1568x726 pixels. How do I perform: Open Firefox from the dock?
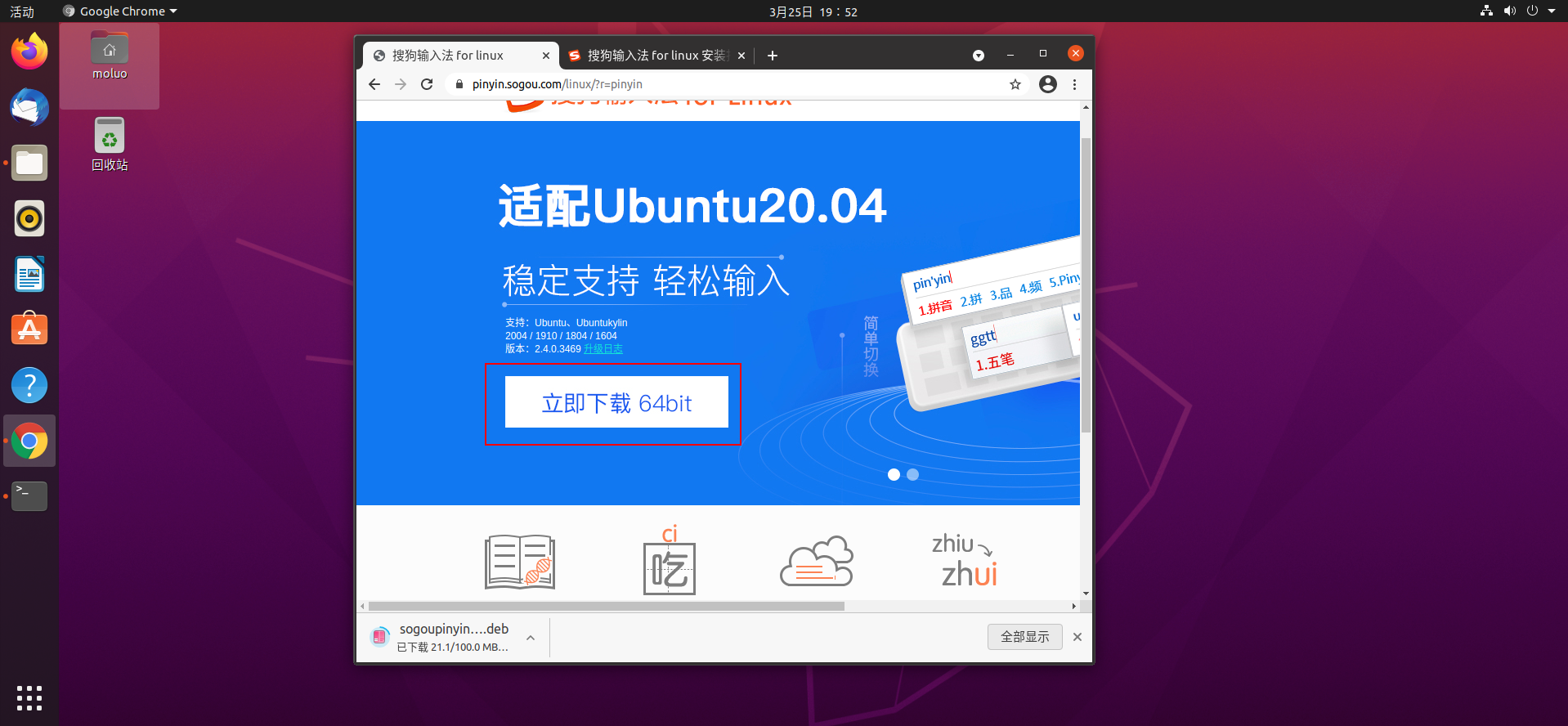29,52
